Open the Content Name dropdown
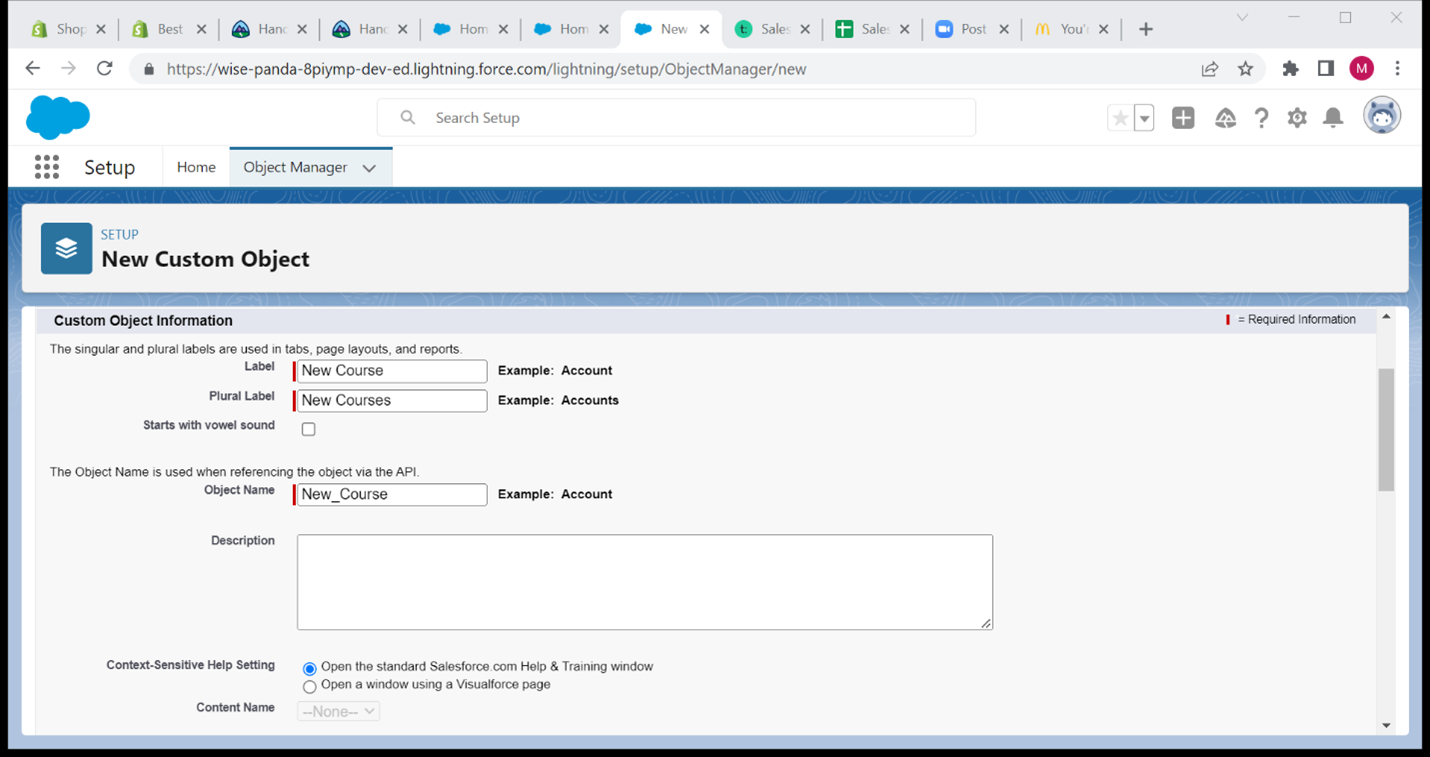This screenshot has width=1430, height=757. pos(338,711)
